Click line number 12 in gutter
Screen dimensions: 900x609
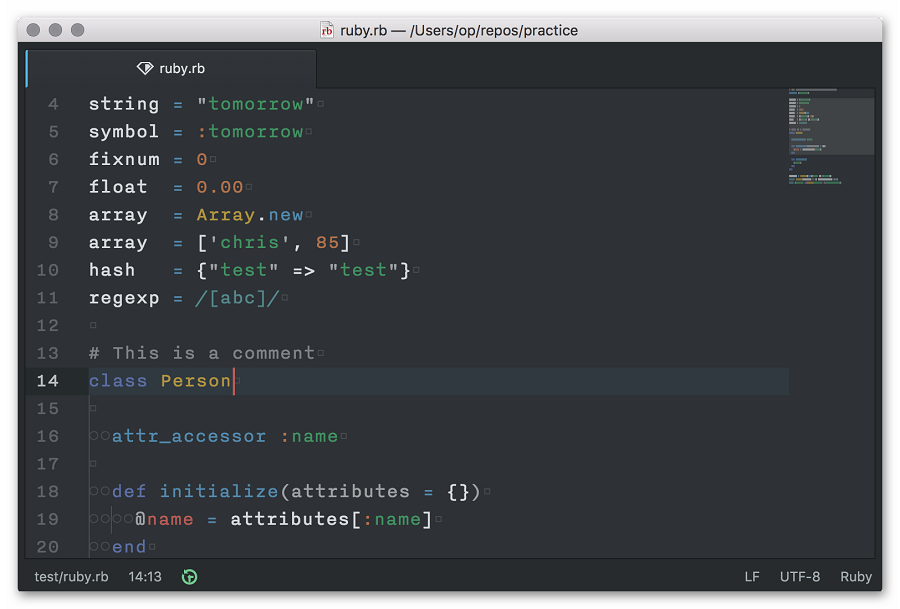coord(48,325)
